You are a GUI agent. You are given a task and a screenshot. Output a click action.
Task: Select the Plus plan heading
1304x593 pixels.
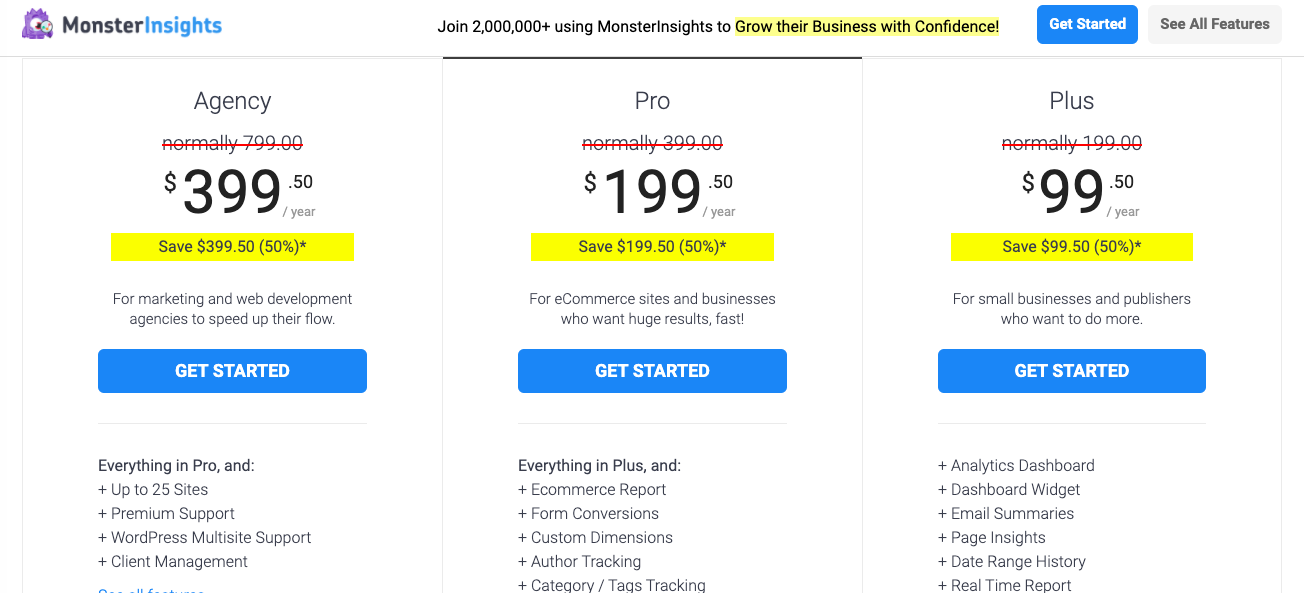pos(1072,101)
